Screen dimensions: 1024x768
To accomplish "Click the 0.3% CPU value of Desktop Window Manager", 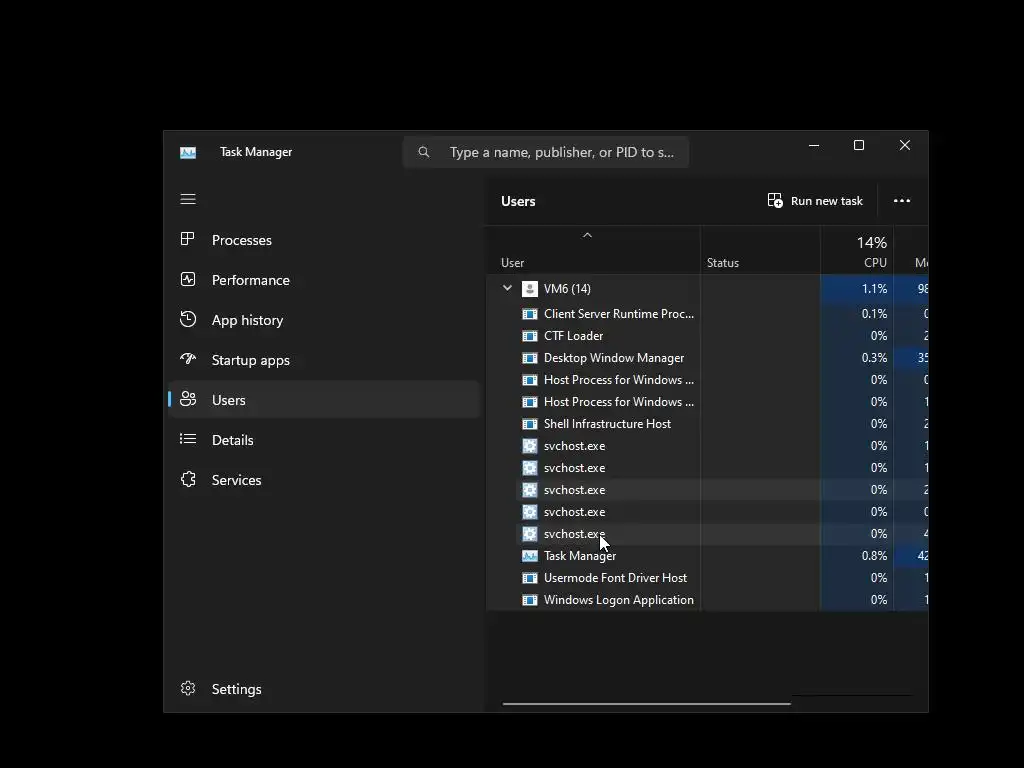I will coord(874,358).
